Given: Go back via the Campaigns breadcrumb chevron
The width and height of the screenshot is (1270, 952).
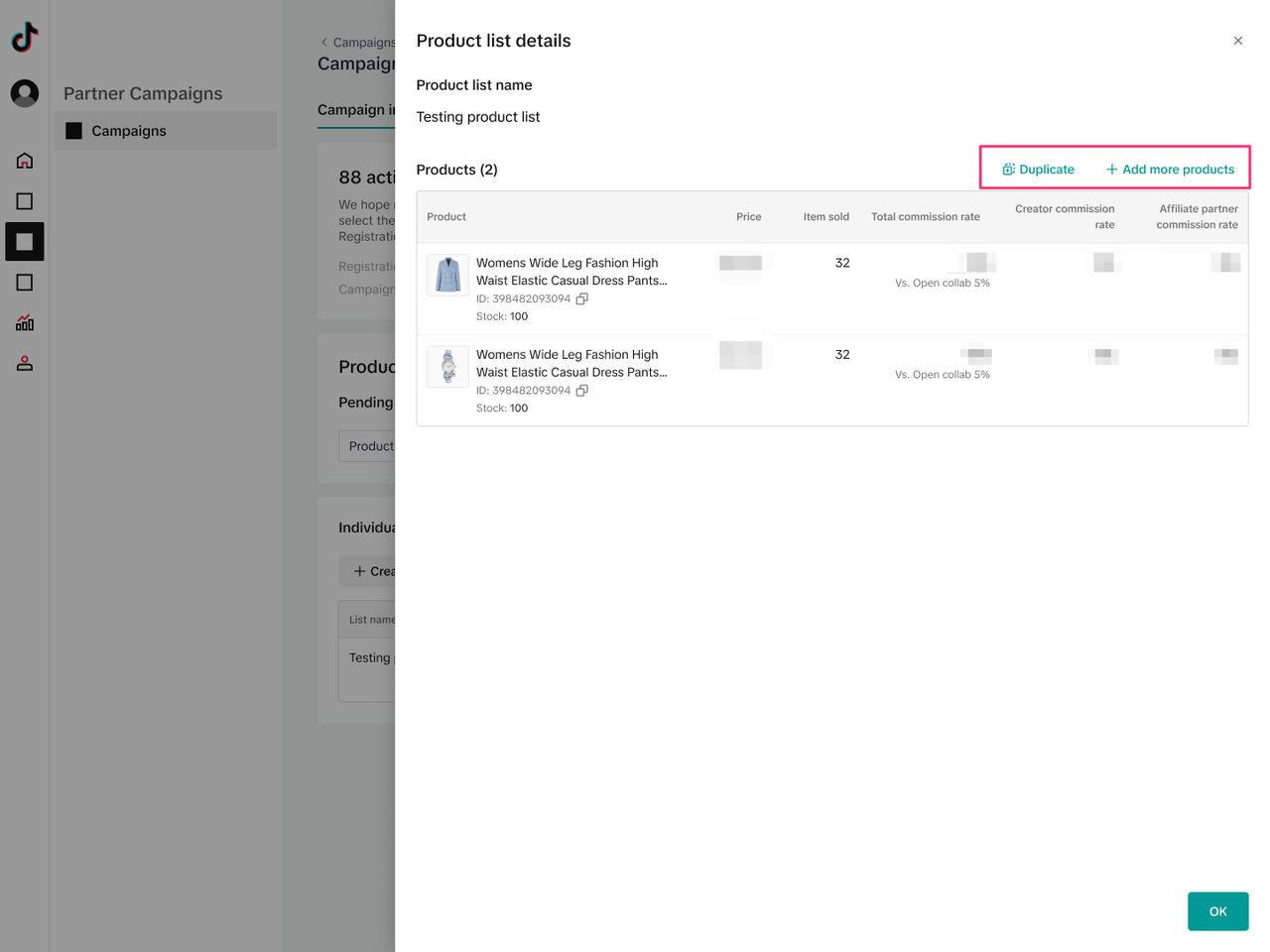Looking at the screenshot, I should tap(324, 43).
